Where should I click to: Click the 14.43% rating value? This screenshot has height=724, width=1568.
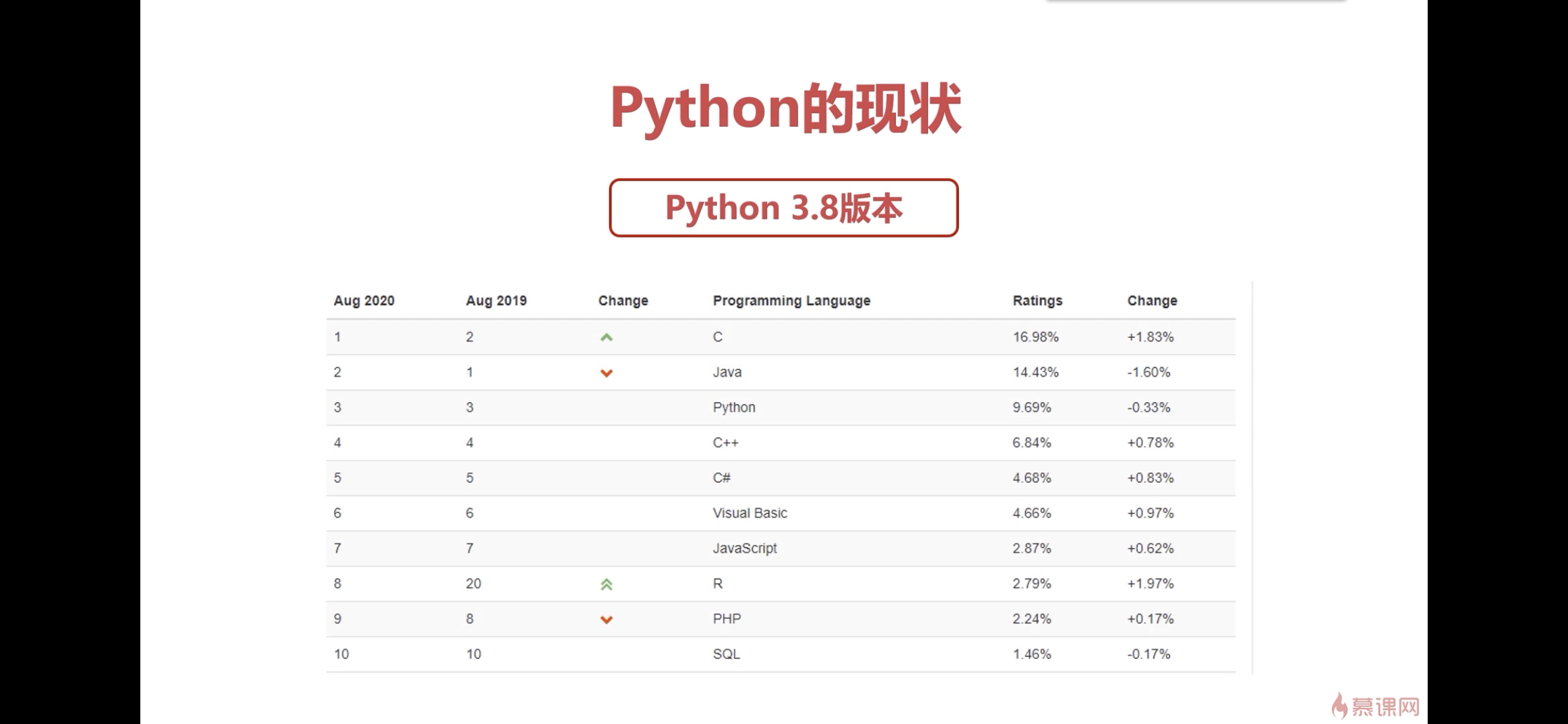[1036, 372]
